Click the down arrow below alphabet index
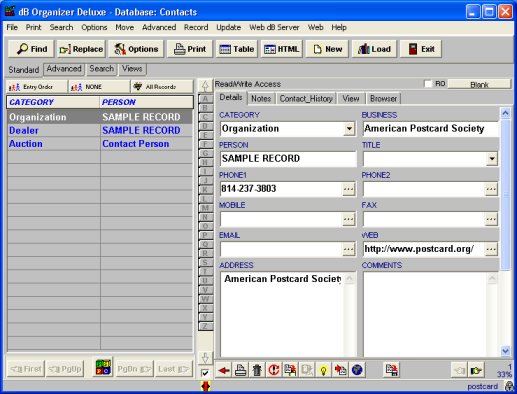 (205, 358)
